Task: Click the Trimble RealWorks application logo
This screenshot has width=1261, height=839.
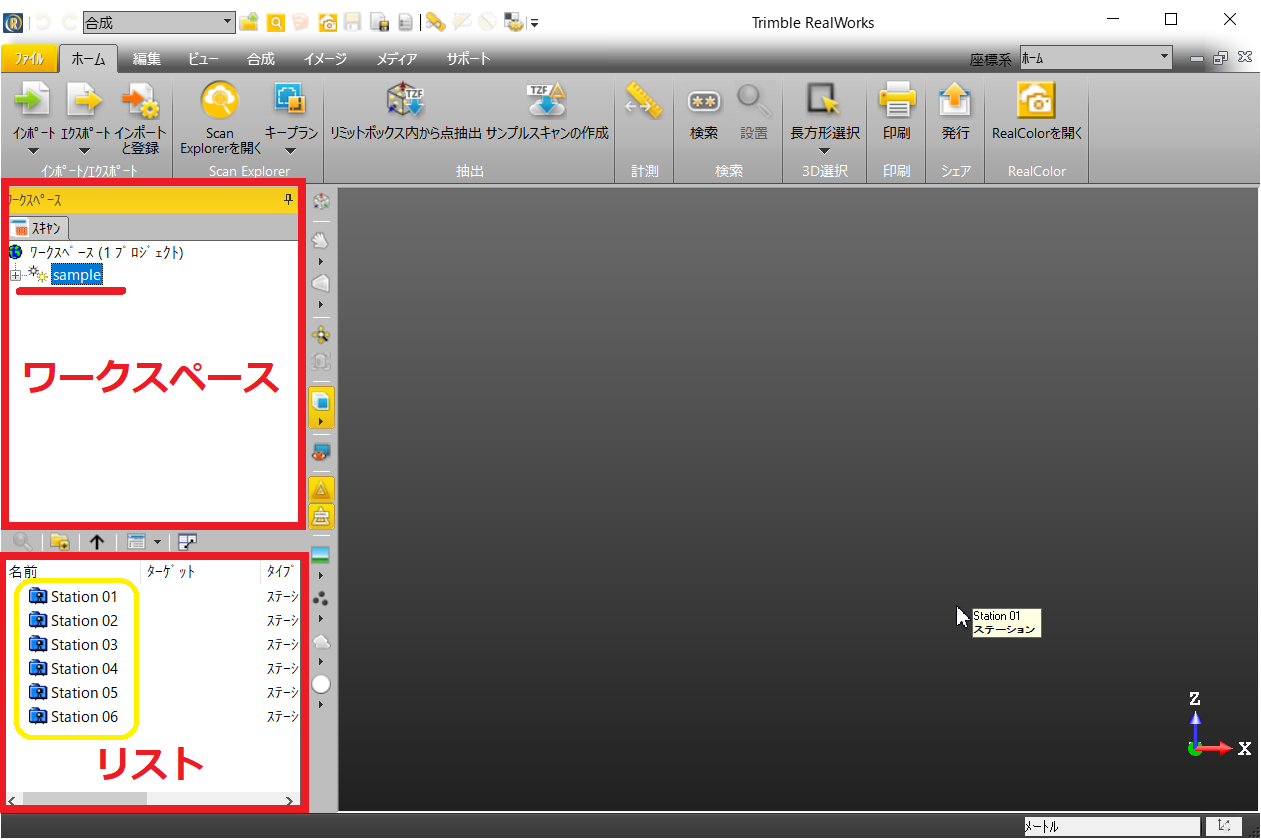Action: pos(13,22)
